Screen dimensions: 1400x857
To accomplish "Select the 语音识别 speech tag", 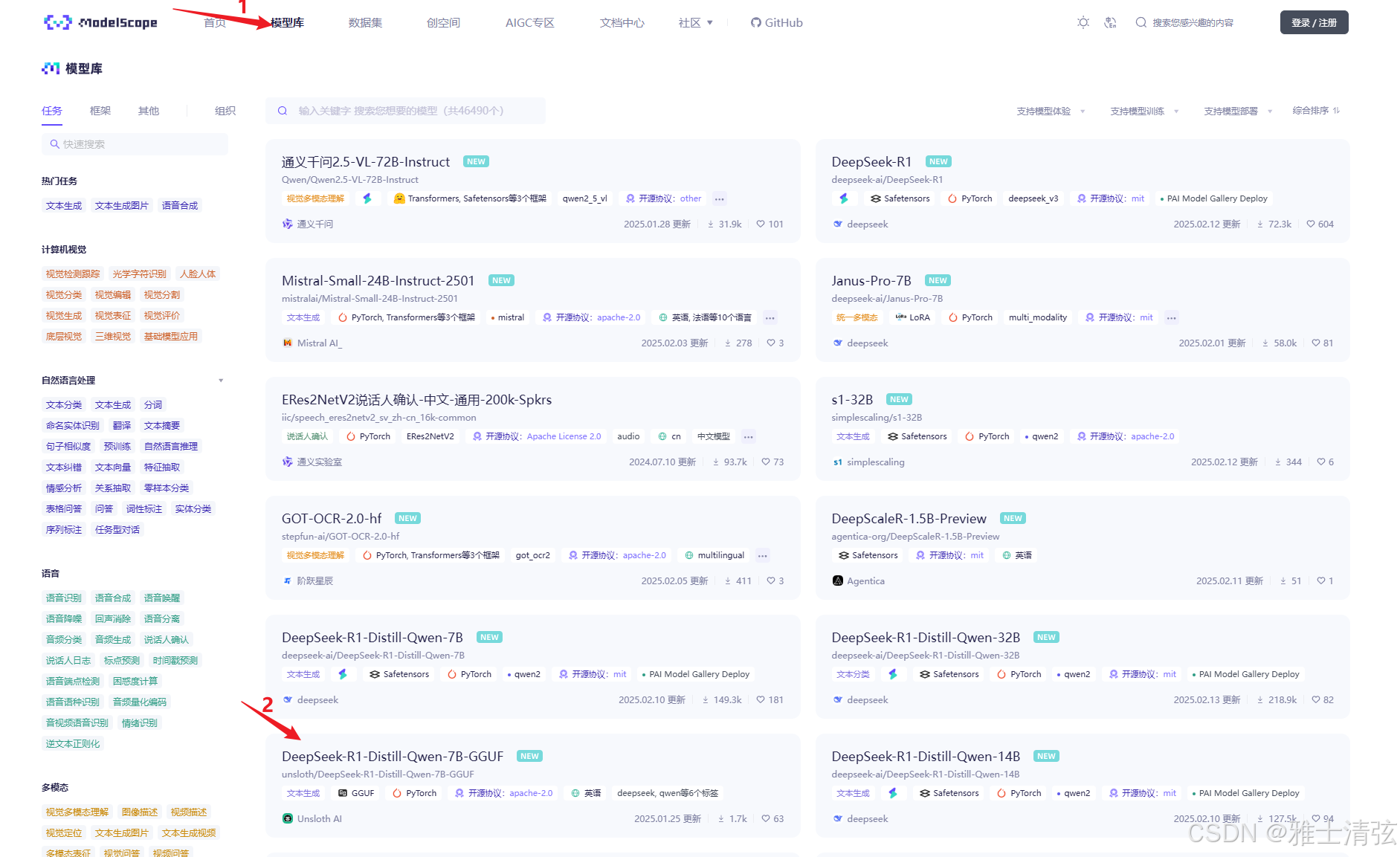I will click(x=64, y=598).
